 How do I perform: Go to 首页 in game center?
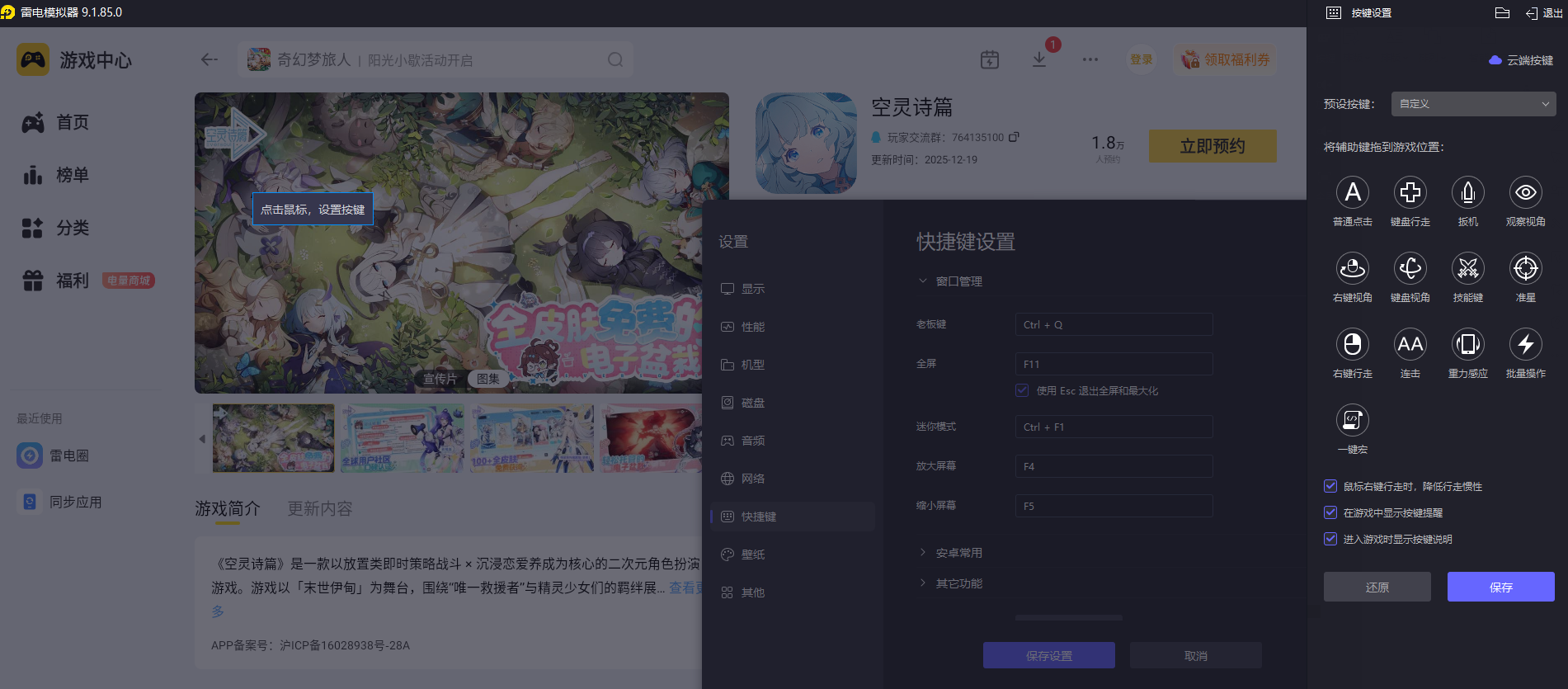[55, 122]
